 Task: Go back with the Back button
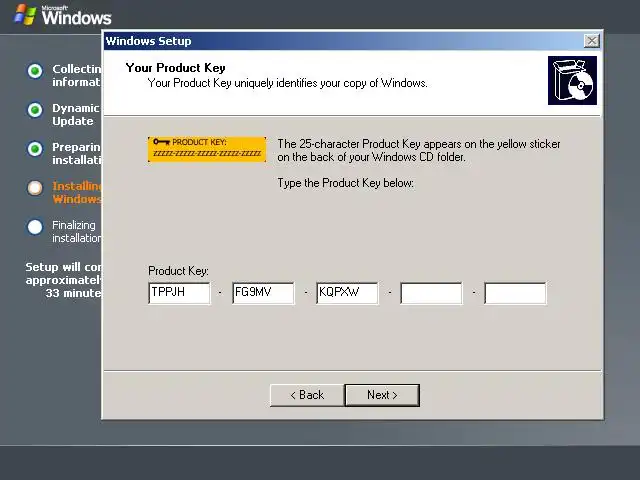(307, 395)
